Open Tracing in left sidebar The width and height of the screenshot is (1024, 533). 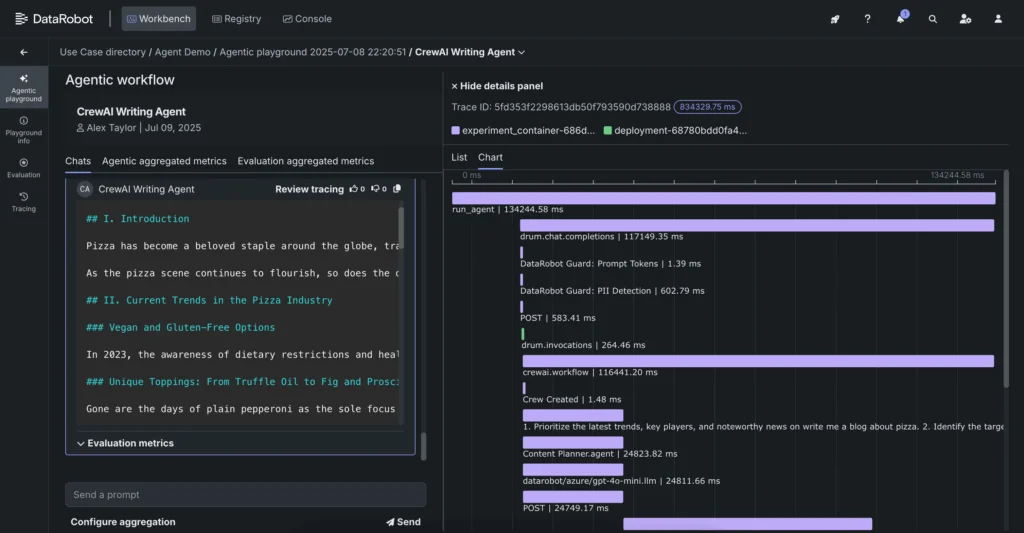click(24, 202)
